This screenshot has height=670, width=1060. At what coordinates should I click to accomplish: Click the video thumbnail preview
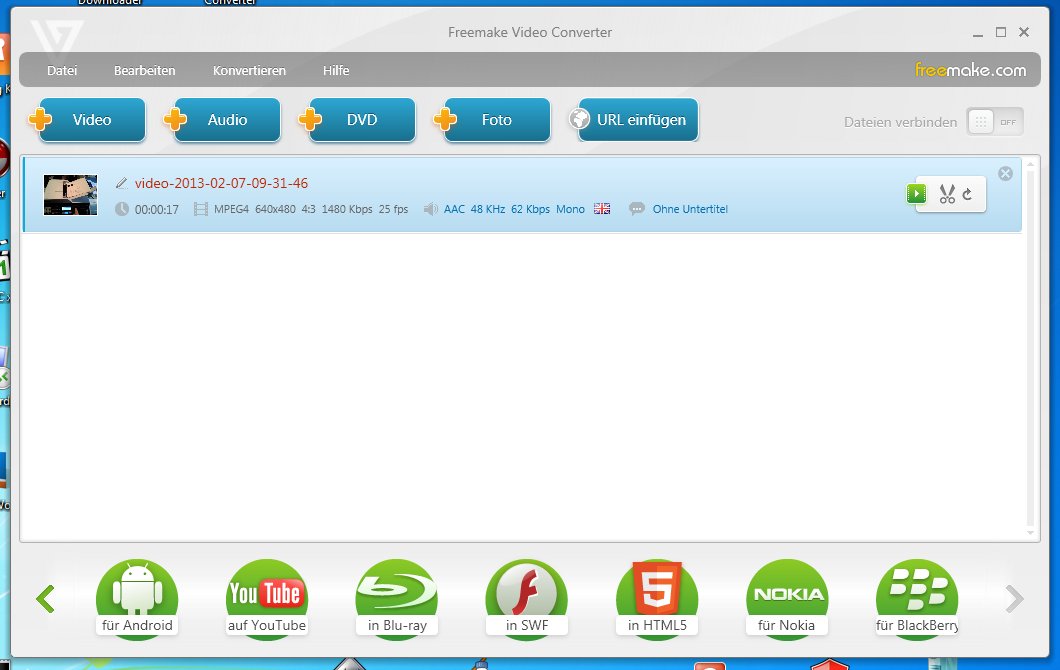(x=70, y=195)
